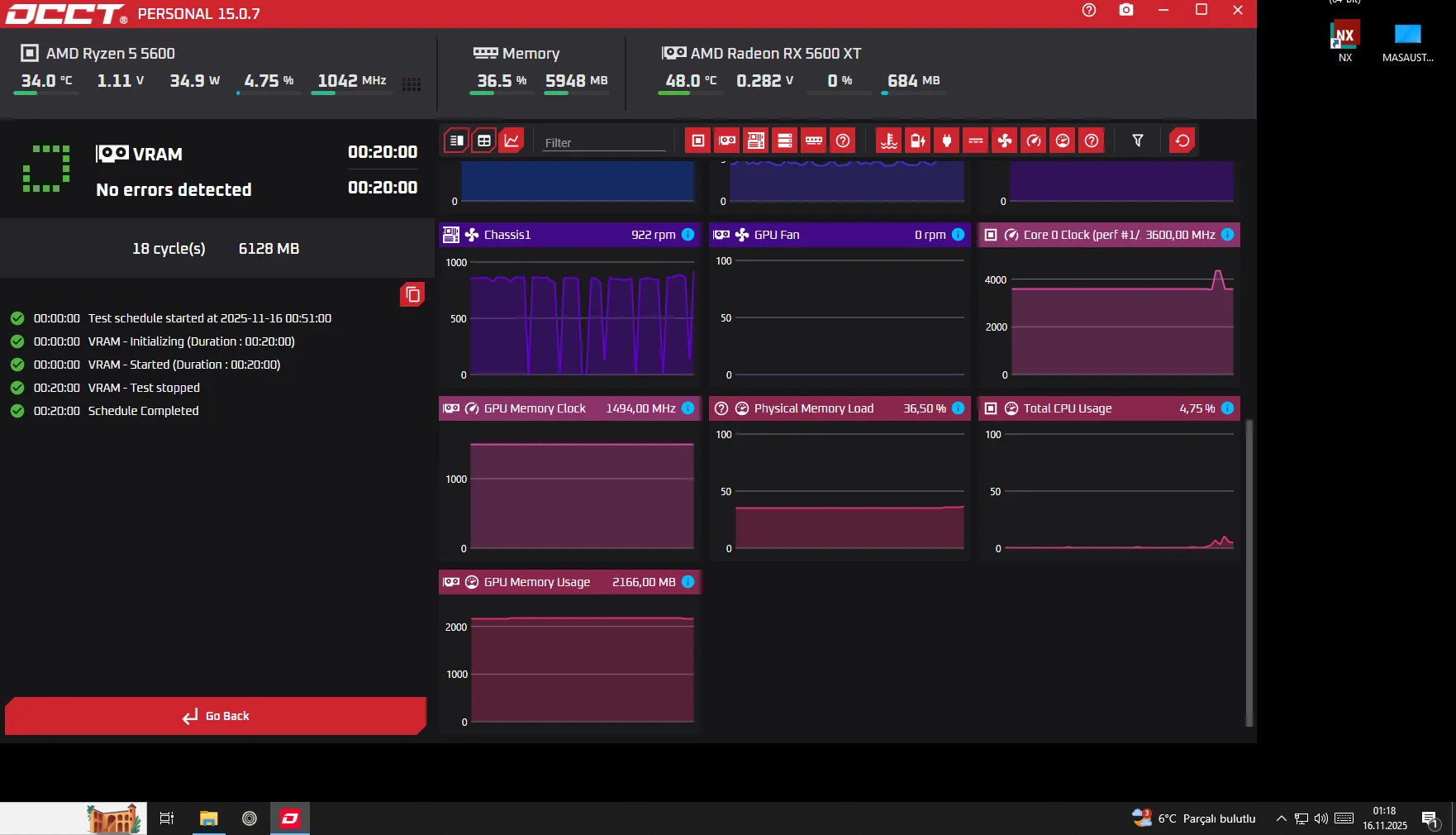Toggle the CPU sensor filter icon
1456x835 pixels.
[x=698, y=141]
